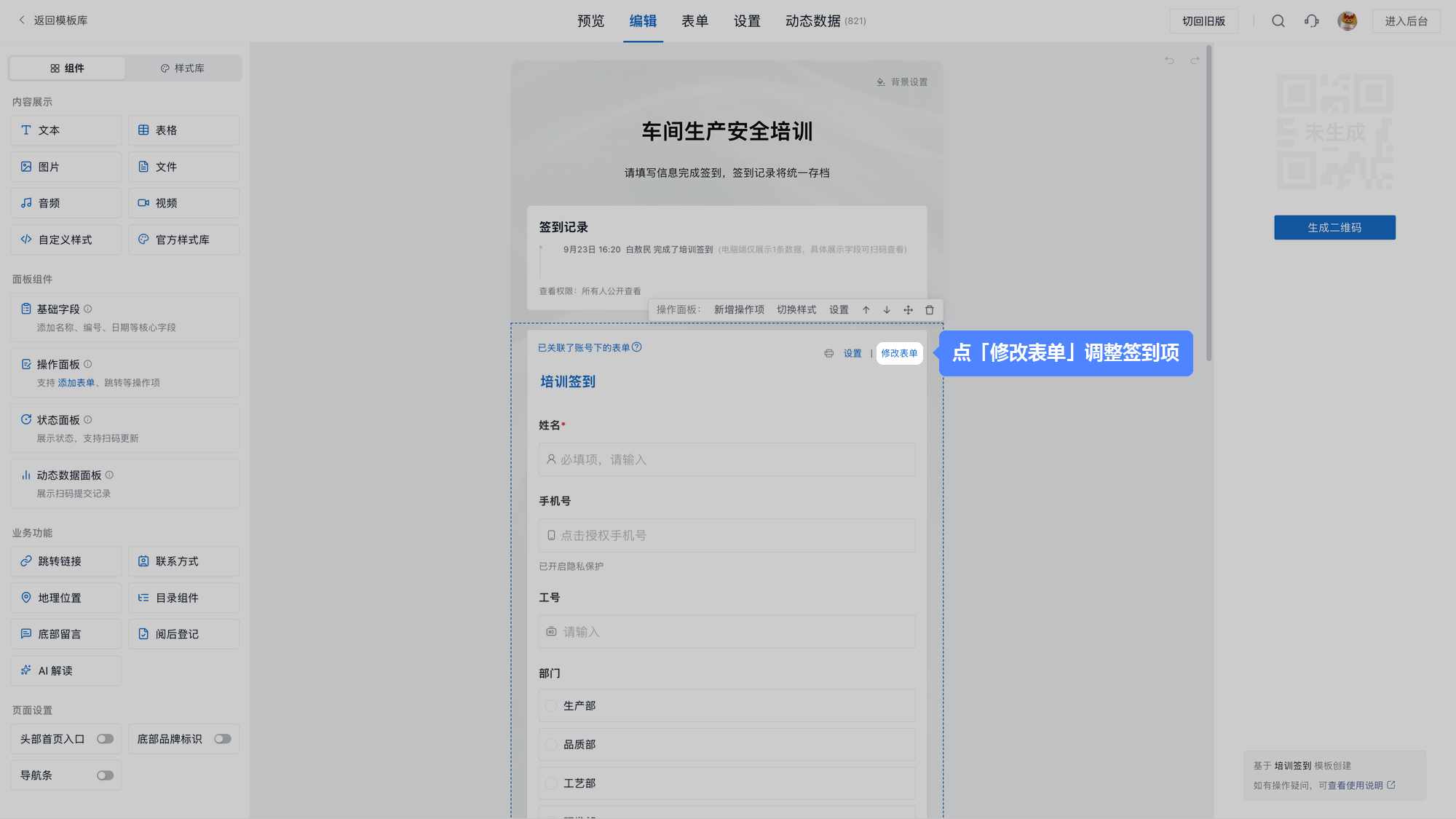
Task: Click the 生成二维码 button
Action: (x=1334, y=228)
